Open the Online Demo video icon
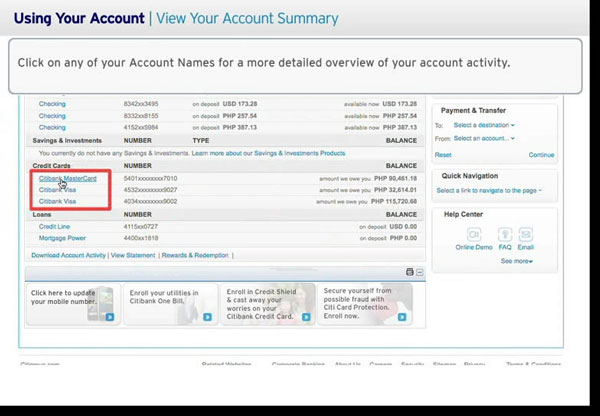 [x=474, y=234]
